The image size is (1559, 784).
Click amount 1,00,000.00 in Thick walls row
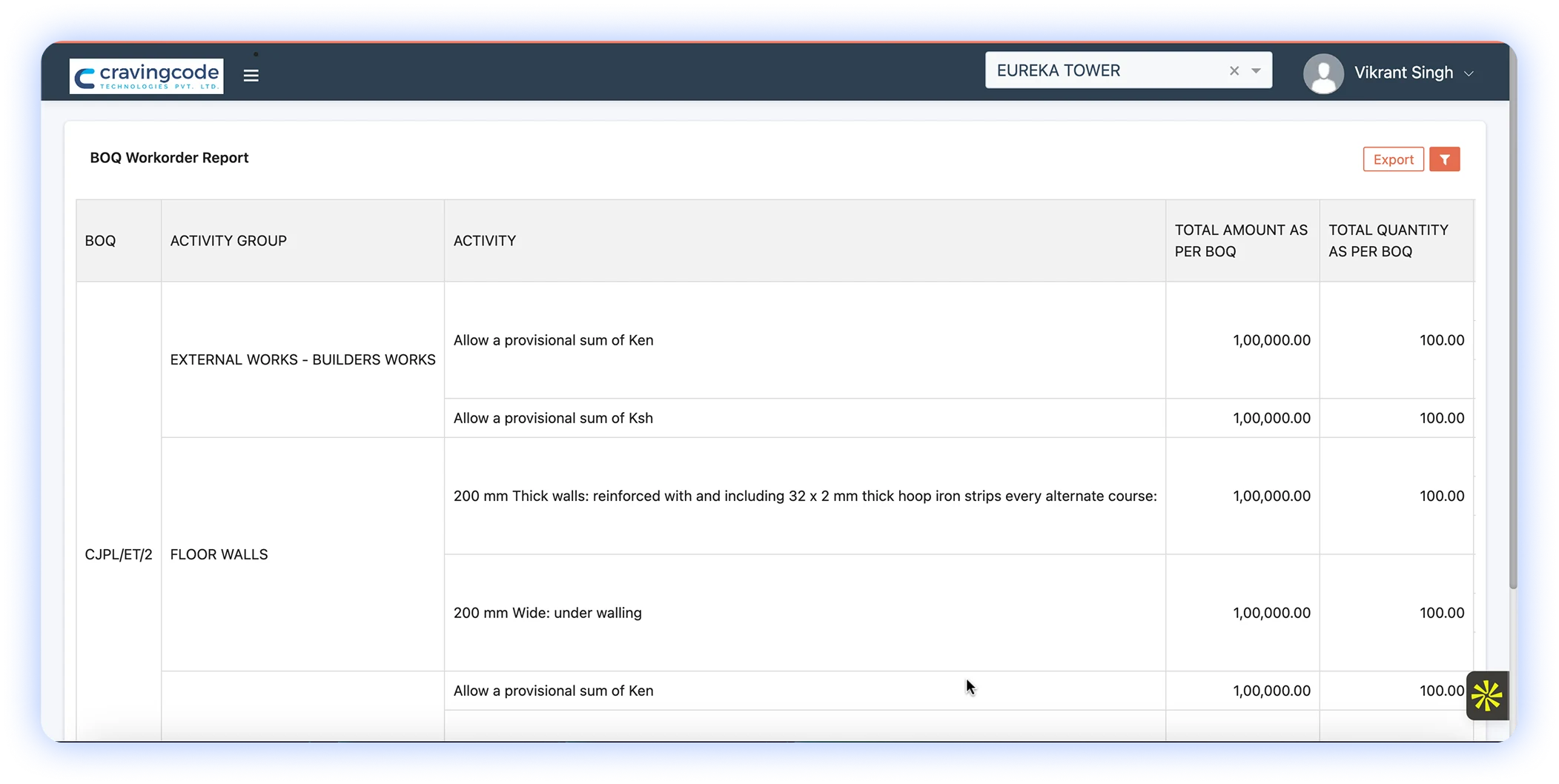click(1271, 496)
